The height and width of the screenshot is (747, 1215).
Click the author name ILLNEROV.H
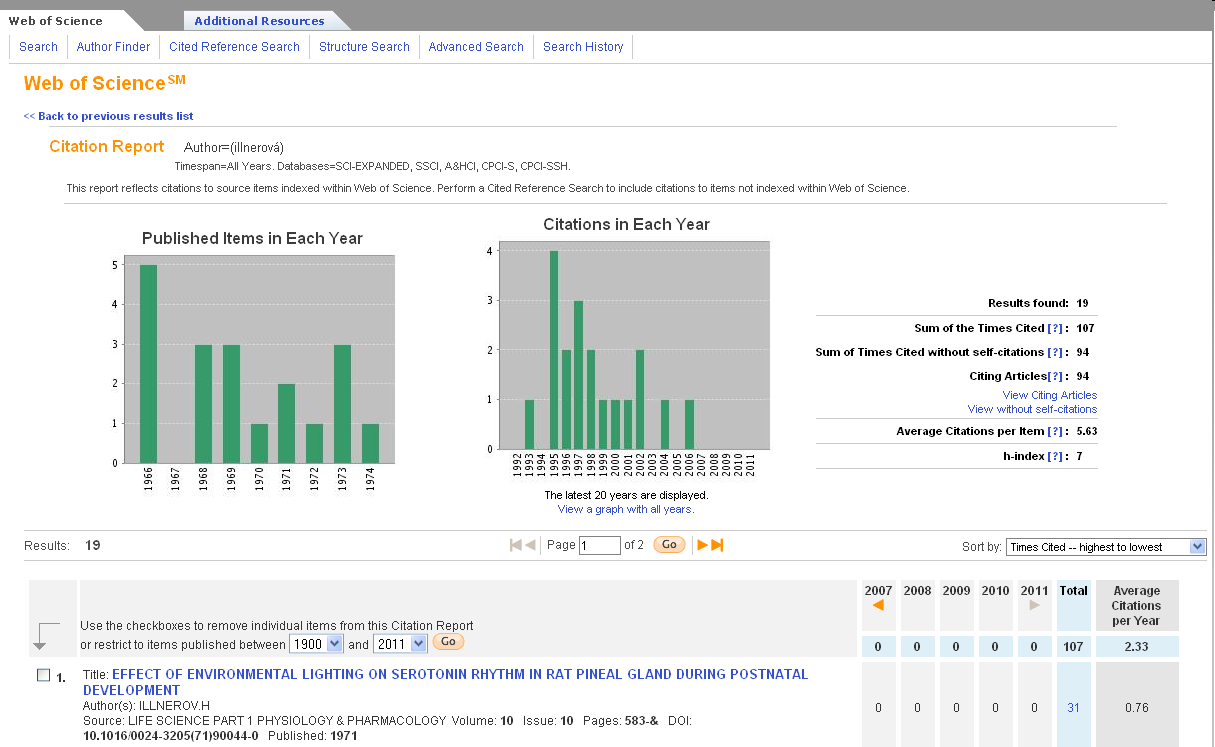click(x=174, y=706)
